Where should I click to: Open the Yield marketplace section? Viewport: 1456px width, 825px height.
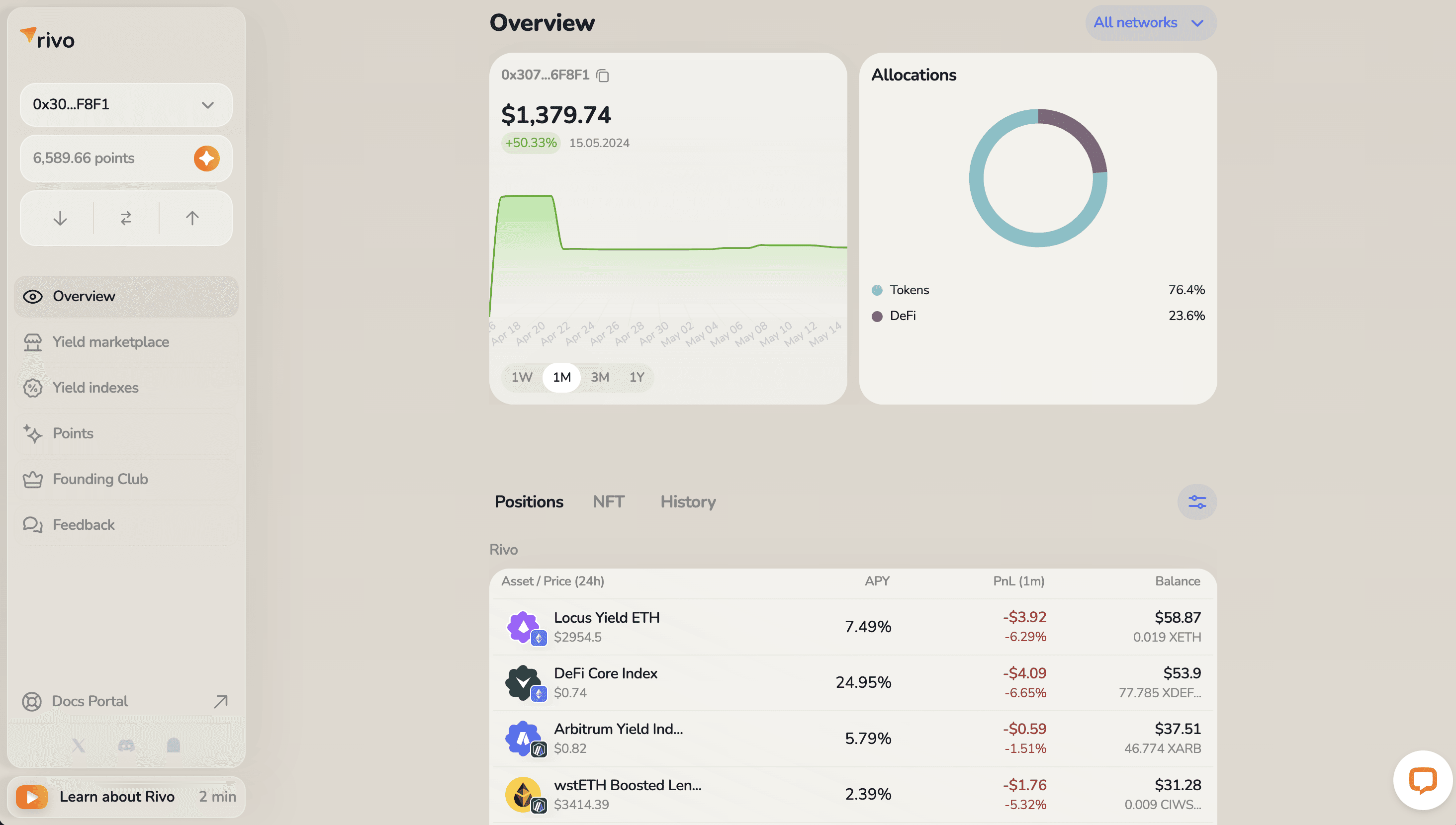(110, 342)
